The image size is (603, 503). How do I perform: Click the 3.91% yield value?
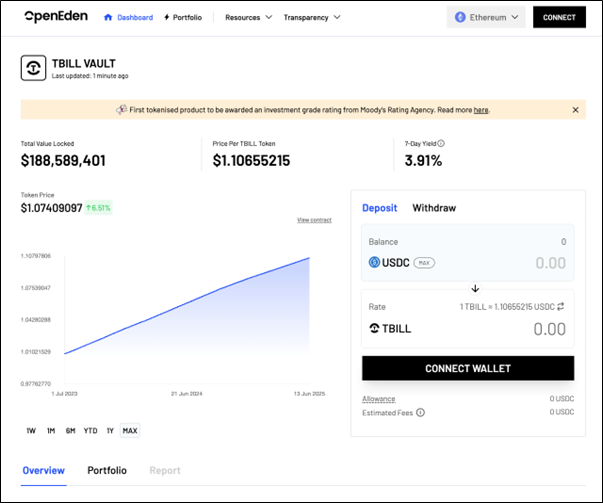(x=423, y=160)
